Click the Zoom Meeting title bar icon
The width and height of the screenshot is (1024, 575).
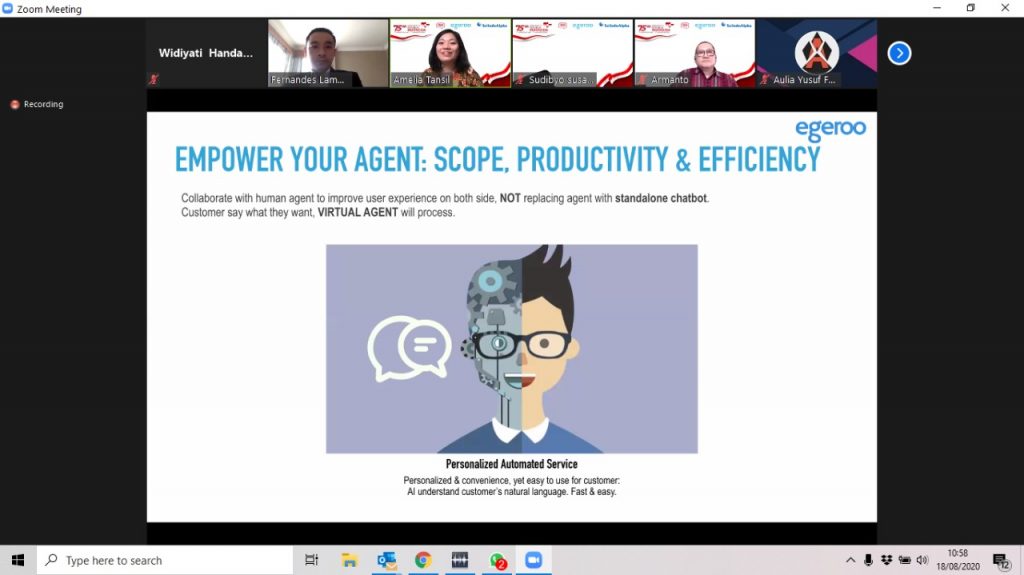click(8, 9)
